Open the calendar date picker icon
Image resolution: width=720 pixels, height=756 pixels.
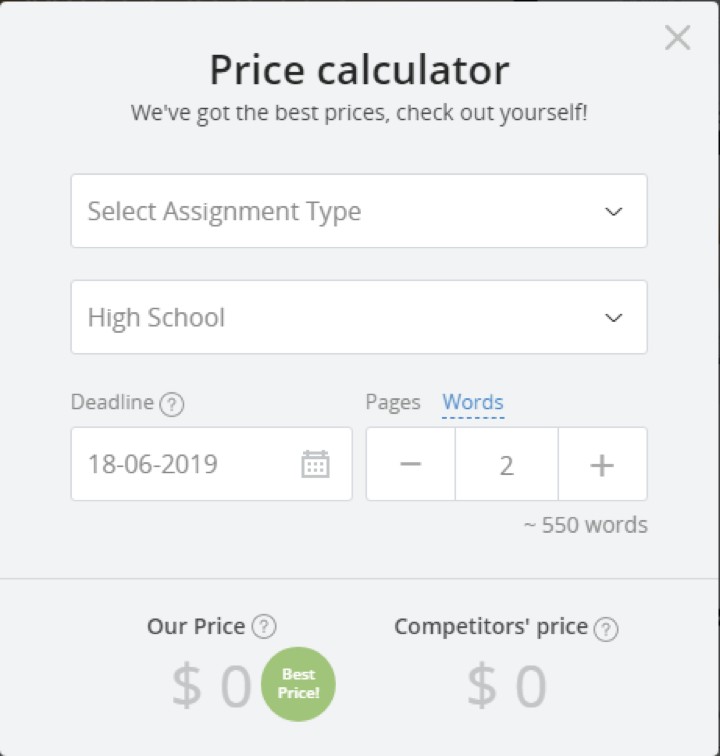click(315, 464)
